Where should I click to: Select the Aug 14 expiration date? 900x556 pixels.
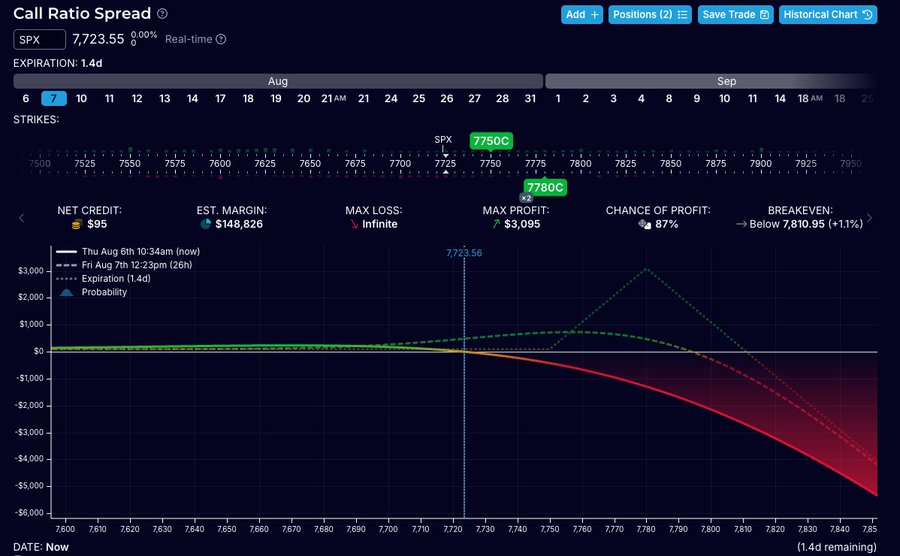pyautogui.click(x=192, y=99)
